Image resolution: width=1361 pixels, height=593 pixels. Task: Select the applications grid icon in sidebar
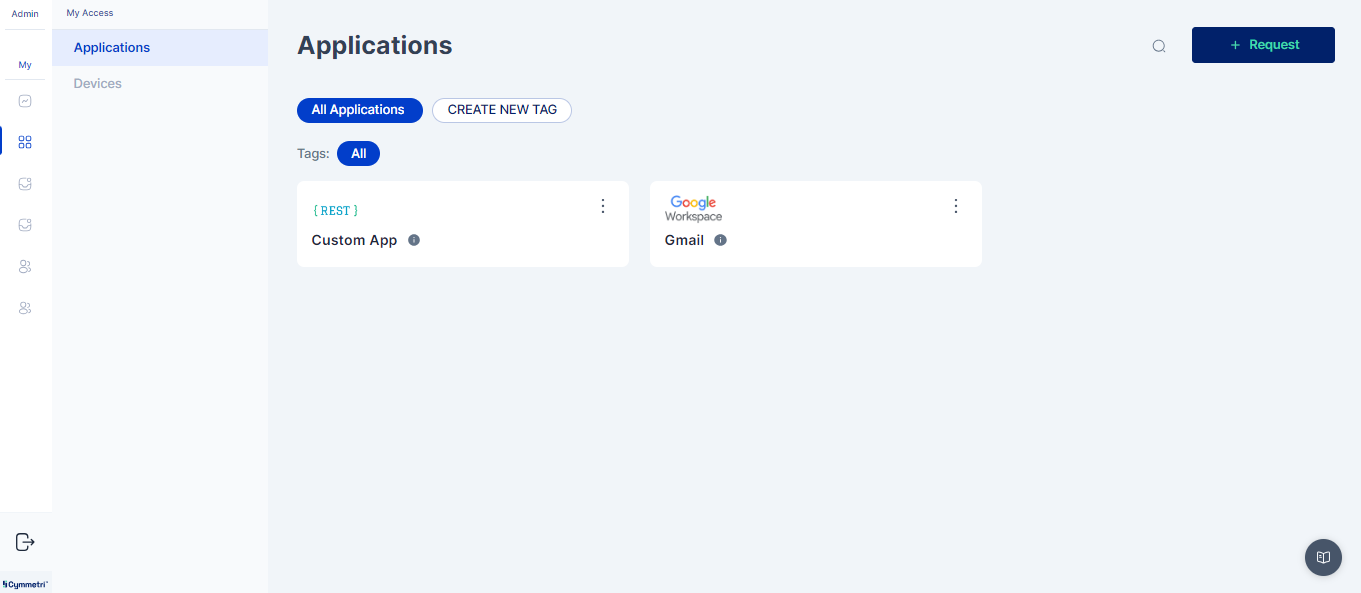coord(25,142)
